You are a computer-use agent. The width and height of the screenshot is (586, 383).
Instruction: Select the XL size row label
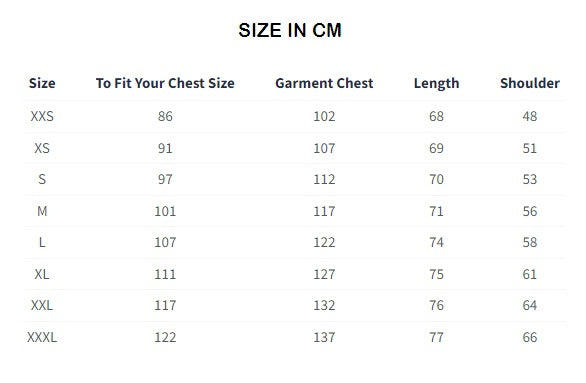click(x=42, y=275)
